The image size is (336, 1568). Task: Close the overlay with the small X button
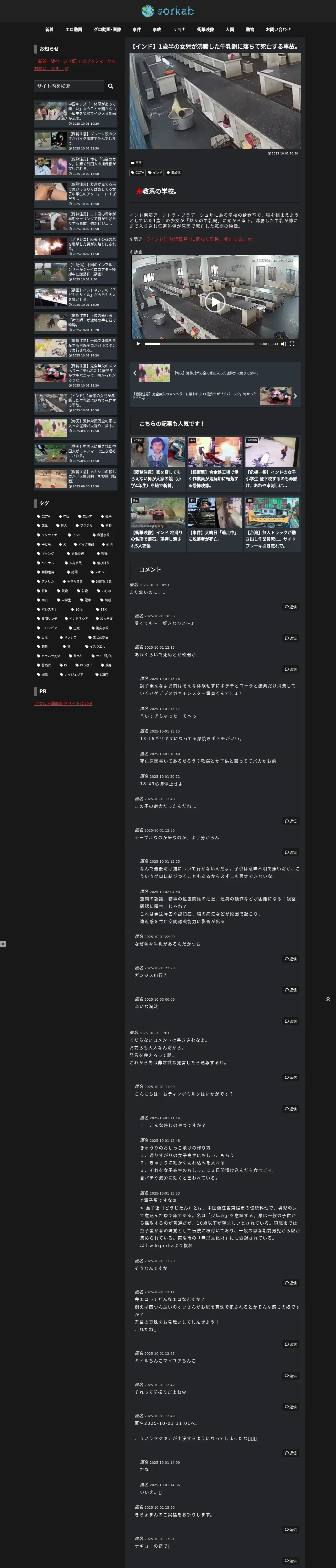(x=3, y=944)
